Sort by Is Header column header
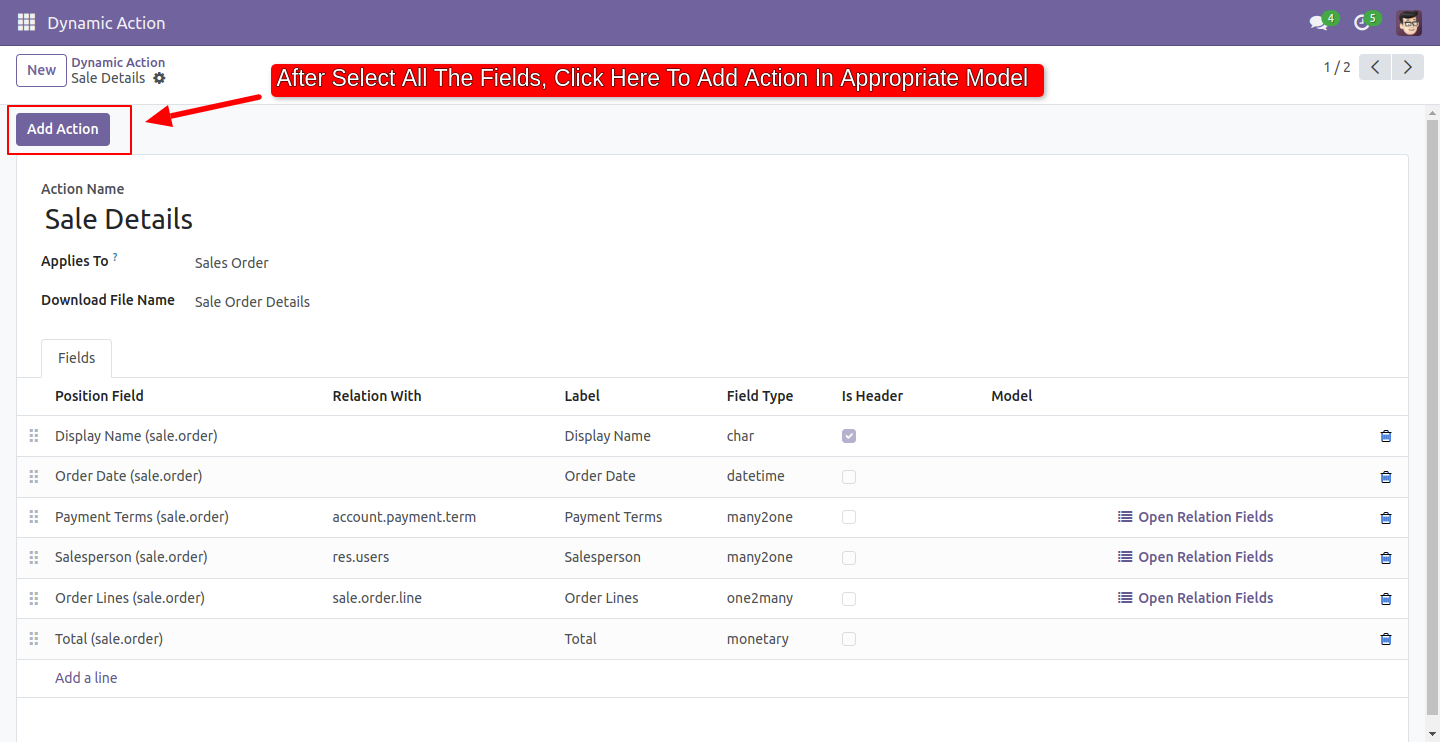This screenshot has height=742, width=1440. pos(872,396)
